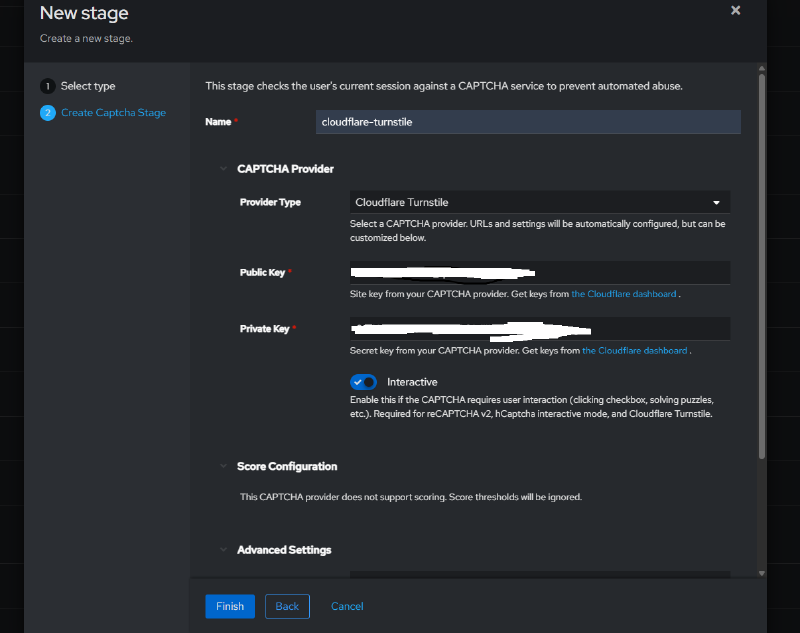The width and height of the screenshot is (800, 633).
Task: Toggle the Interactive switch off
Action: [363, 382]
